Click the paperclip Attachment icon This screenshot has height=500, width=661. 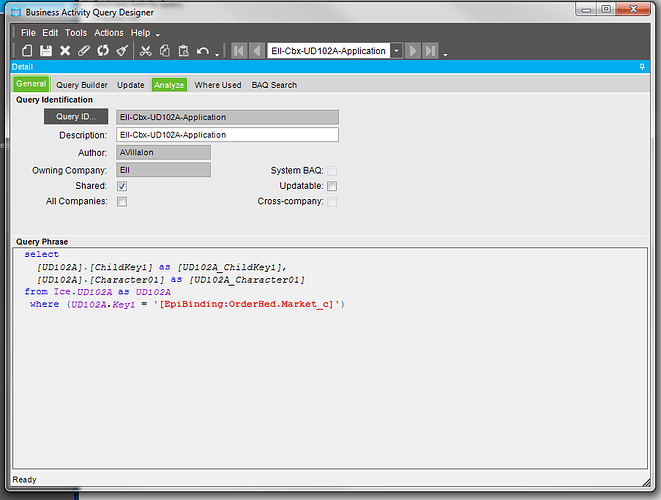click(84, 51)
